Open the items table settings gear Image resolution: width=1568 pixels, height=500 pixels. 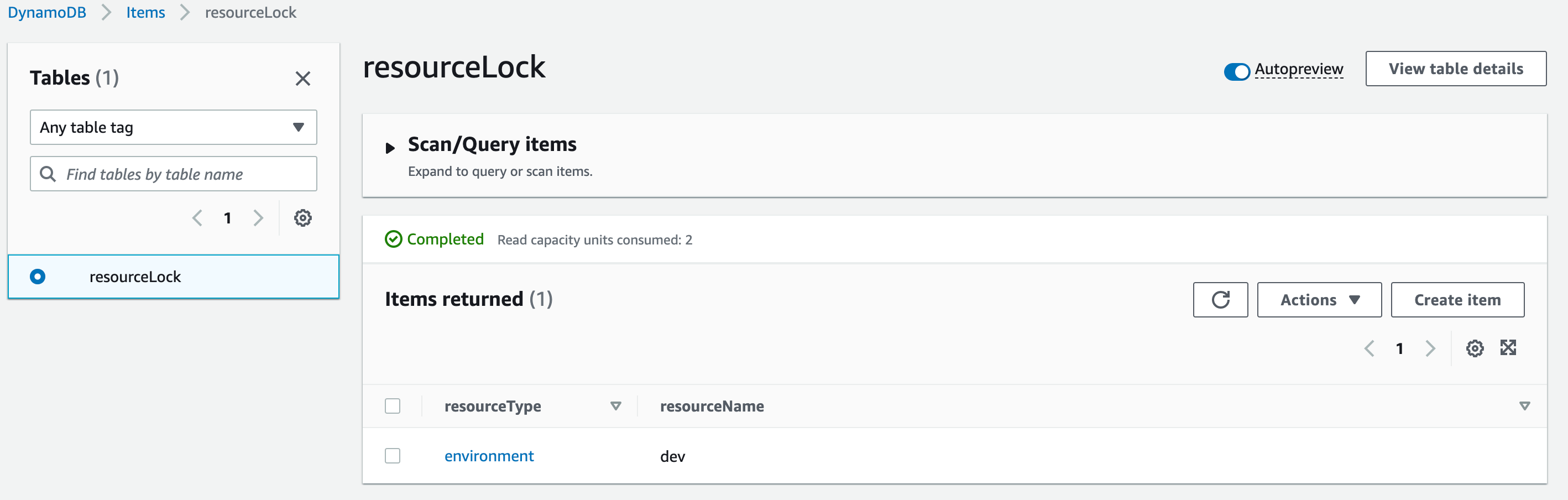pyautogui.click(x=1474, y=348)
